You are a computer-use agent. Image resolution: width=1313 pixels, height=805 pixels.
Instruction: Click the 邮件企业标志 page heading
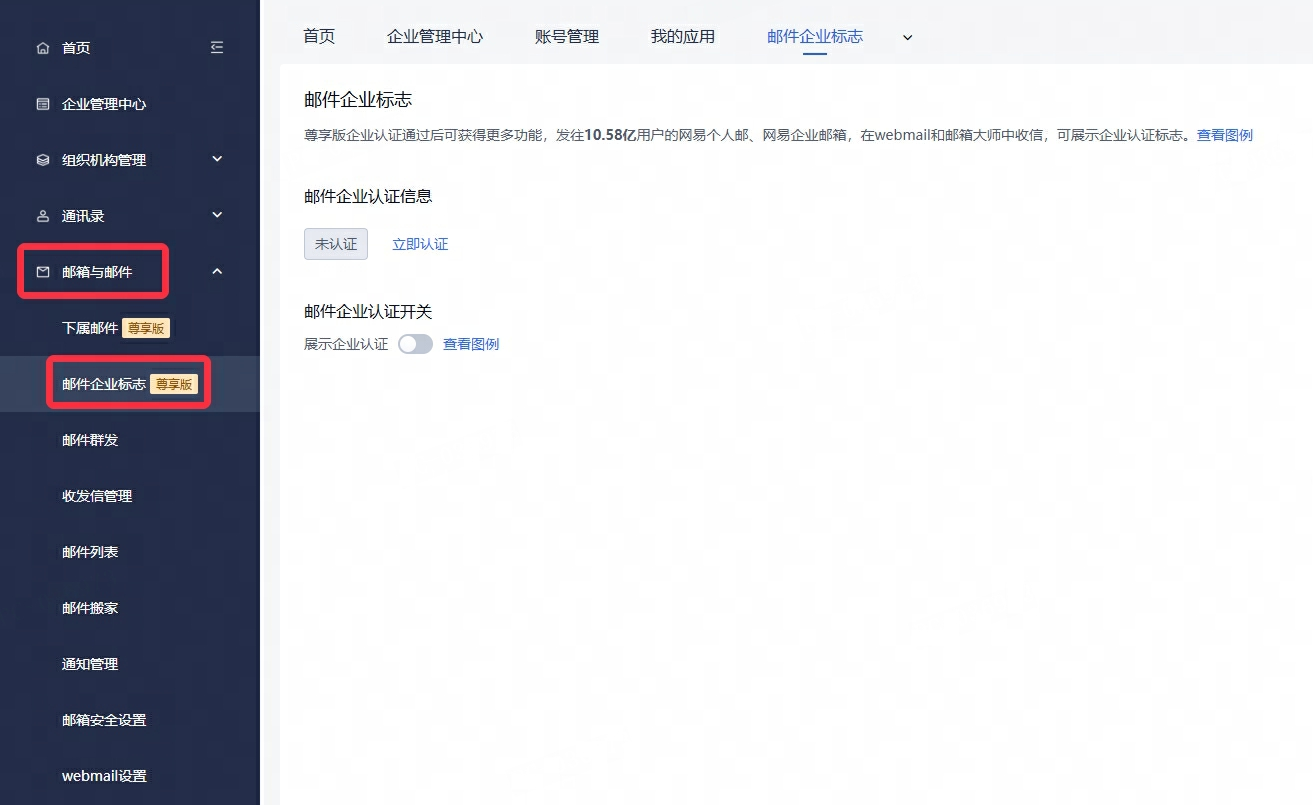358,100
